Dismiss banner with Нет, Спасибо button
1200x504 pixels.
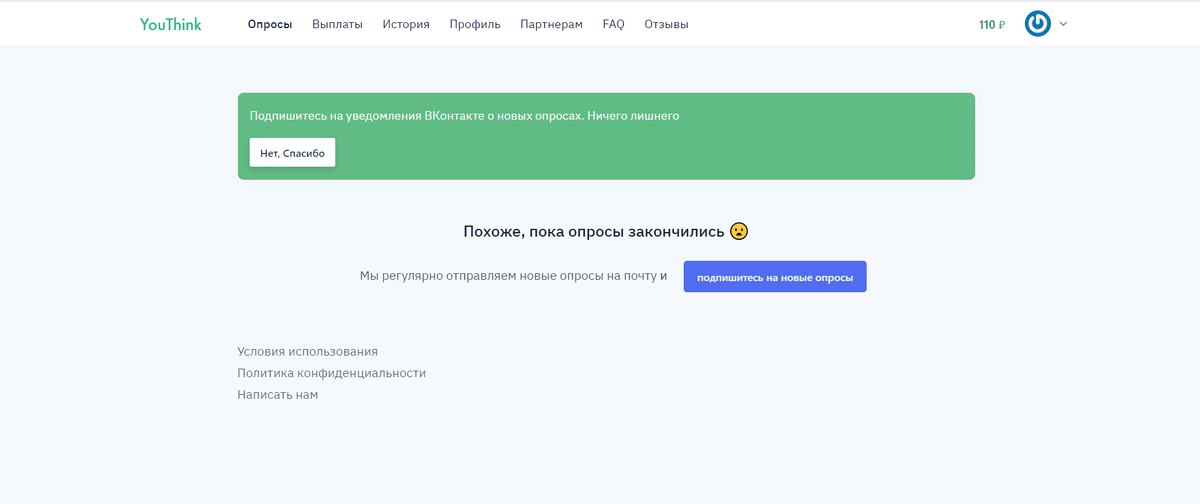[x=292, y=152]
